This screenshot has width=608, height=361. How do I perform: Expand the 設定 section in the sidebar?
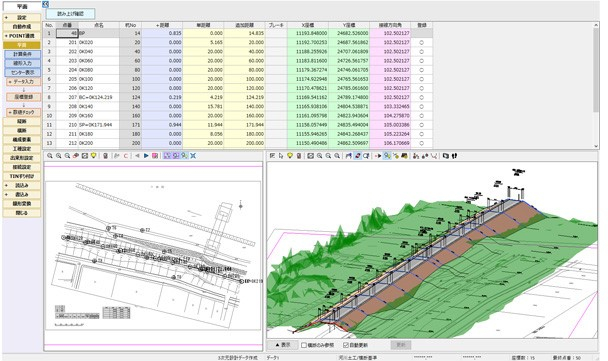(x=6, y=18)
